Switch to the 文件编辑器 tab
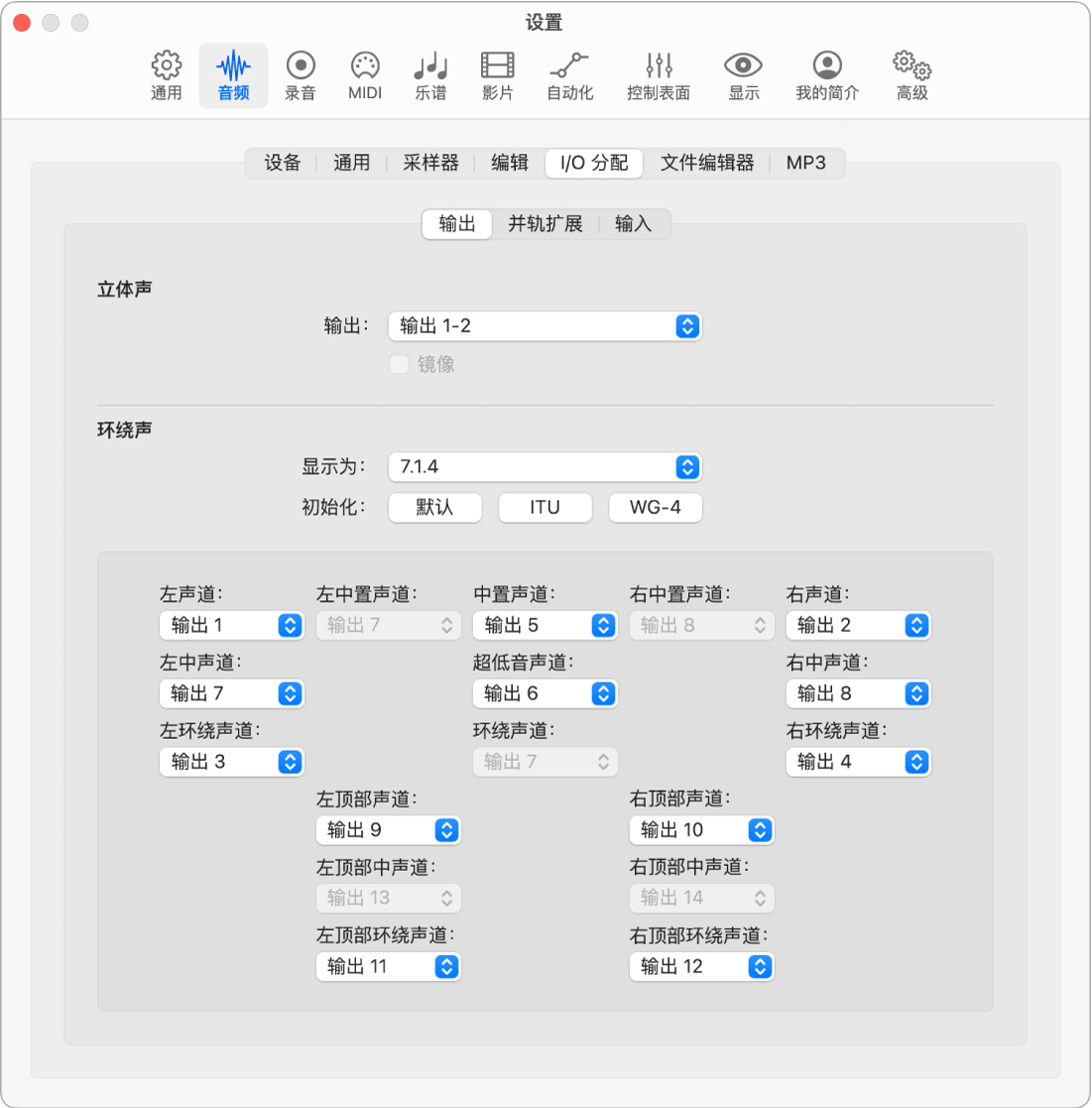The width and height of the screenshot is (1092, 1108). (x=707, y=164)
